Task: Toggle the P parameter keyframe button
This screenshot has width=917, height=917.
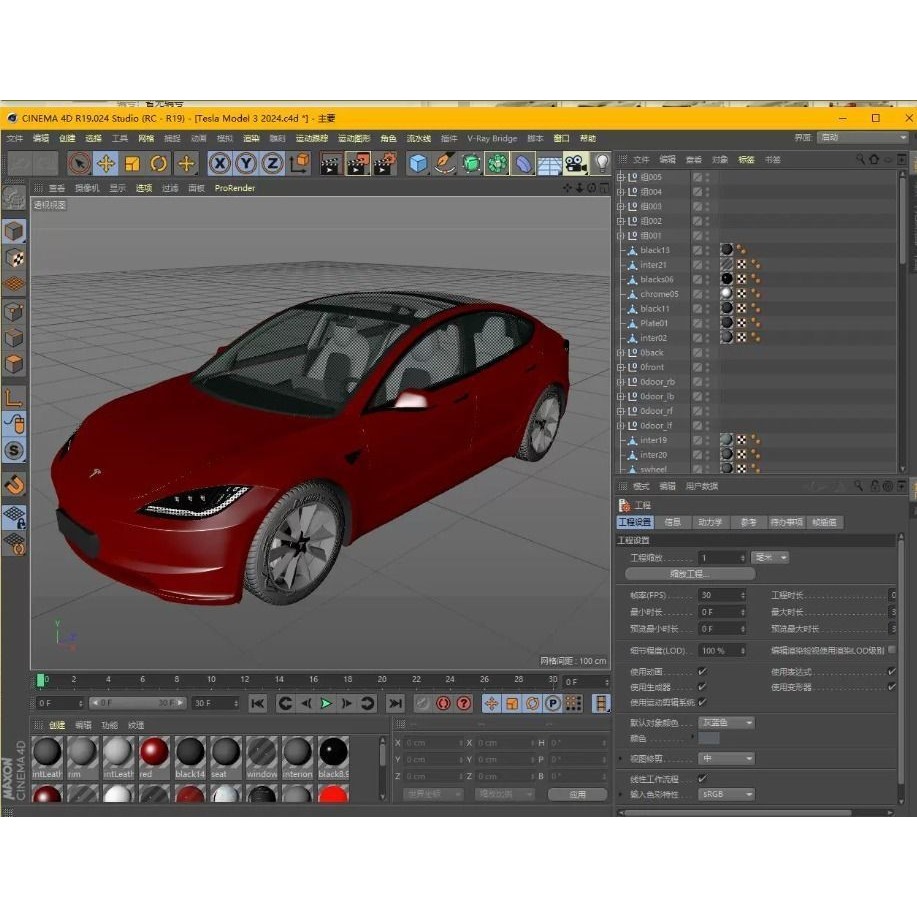Action: (x=553, y=704)
